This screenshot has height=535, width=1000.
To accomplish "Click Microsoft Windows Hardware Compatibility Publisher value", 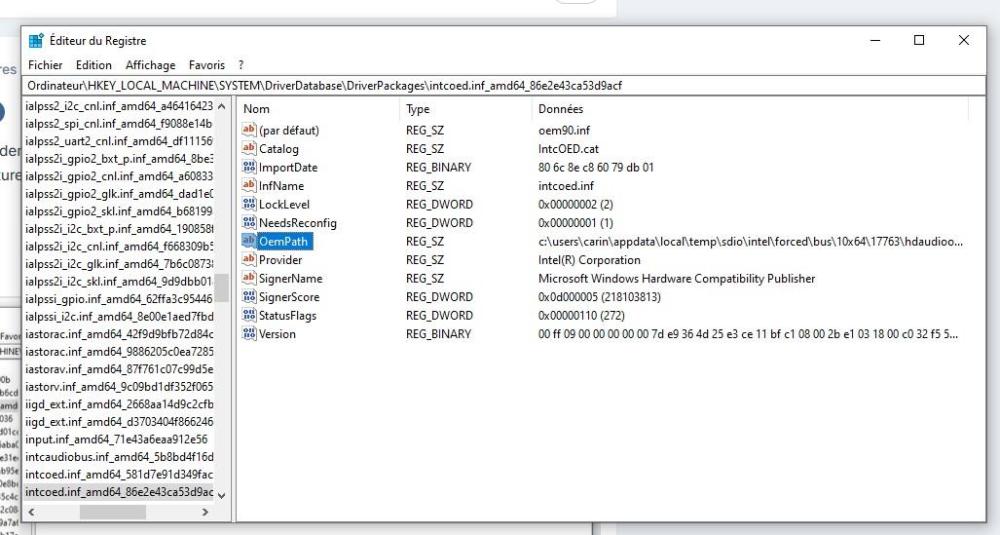I will click(677, 278).
